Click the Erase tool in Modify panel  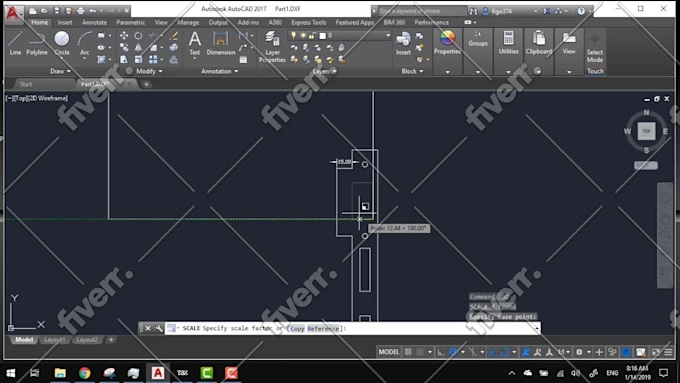click(174, 36)
